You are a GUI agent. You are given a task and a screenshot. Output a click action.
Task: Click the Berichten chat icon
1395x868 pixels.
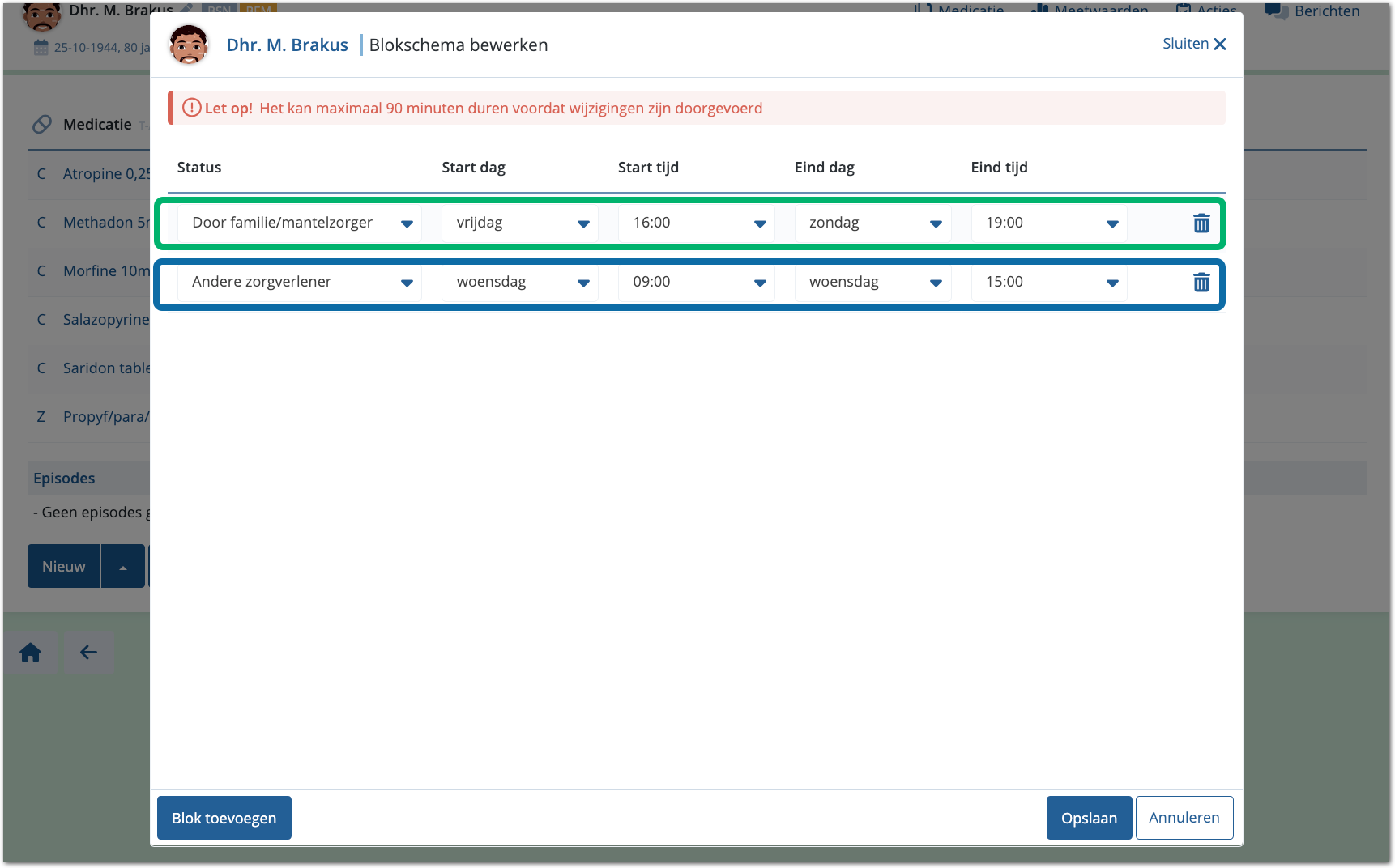pos(1276,11)
